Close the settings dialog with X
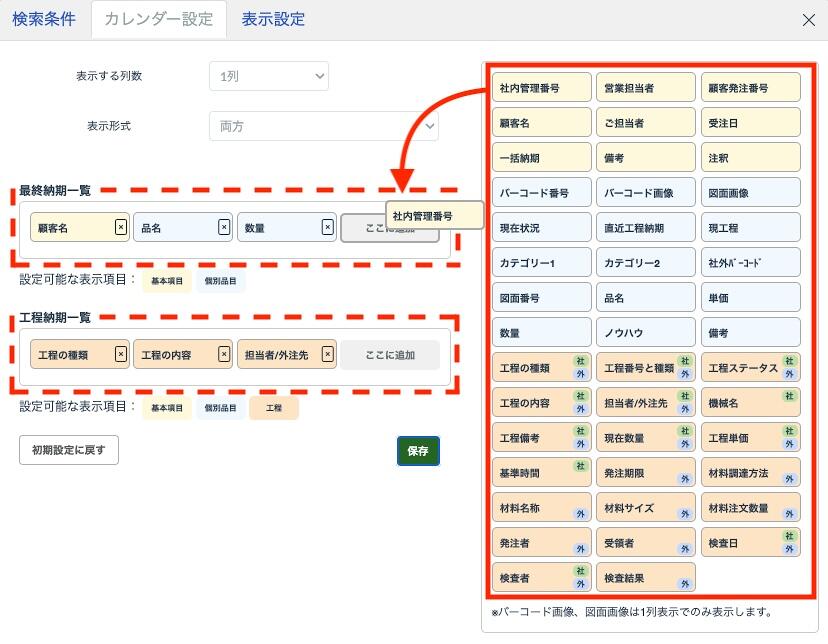Viewport: 828px width, 644px height. point(808,20)
